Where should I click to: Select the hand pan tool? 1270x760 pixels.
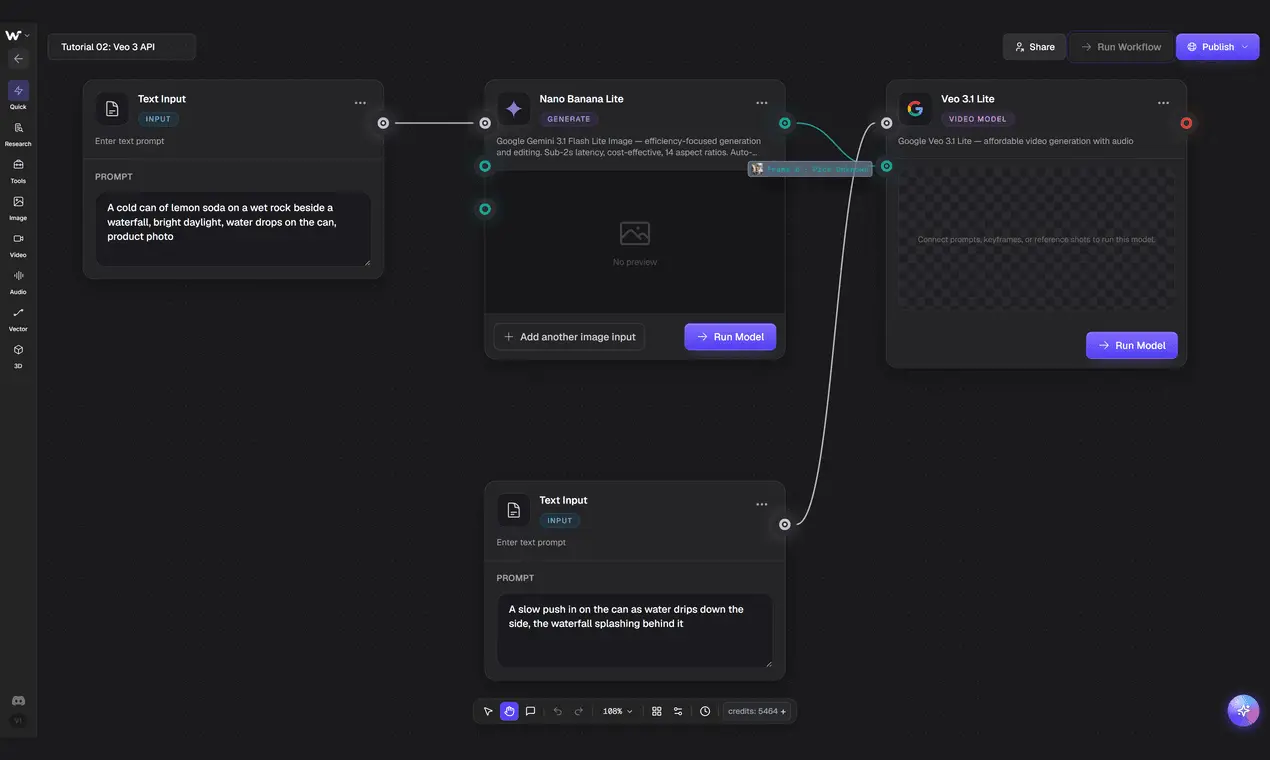coord(509,711)
